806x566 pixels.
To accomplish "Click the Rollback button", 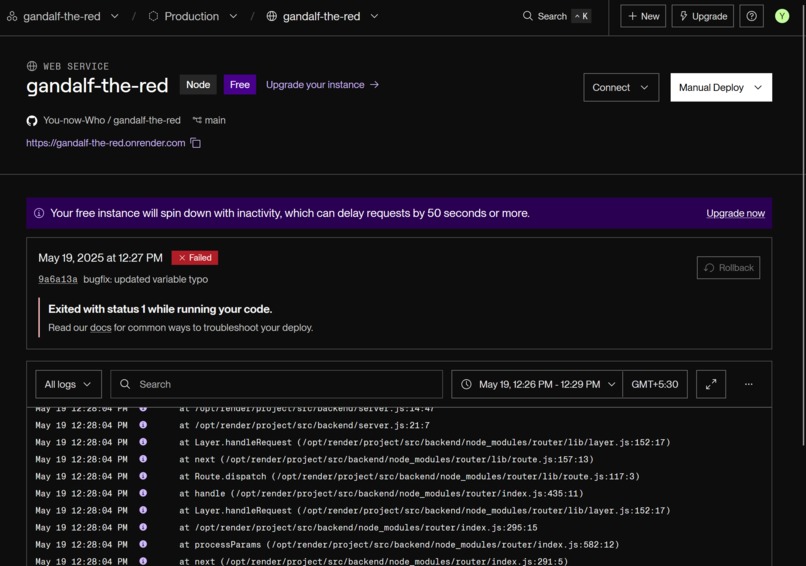I will (728, 268).
